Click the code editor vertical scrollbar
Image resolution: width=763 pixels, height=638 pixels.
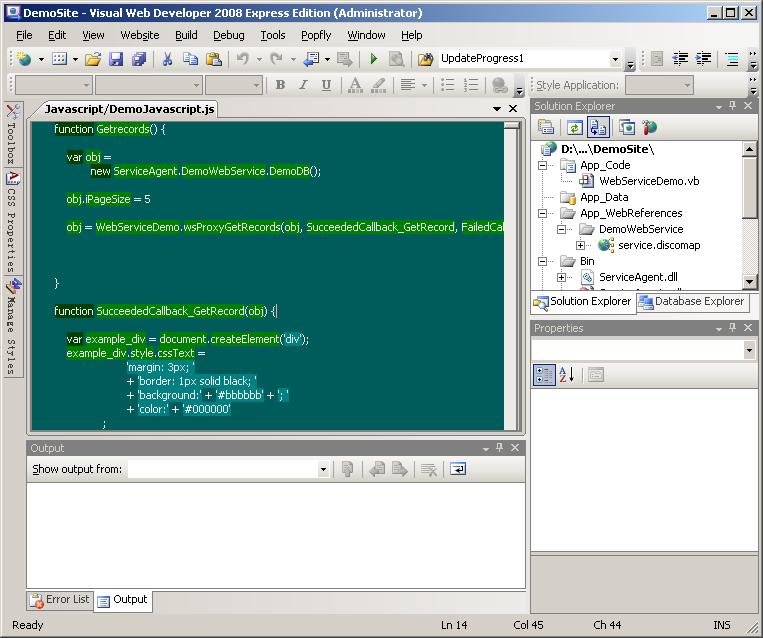511,275
